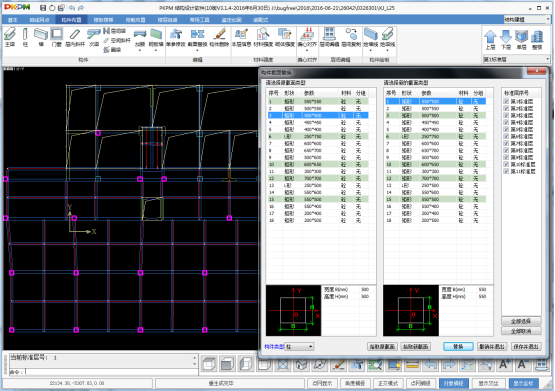This screenshot has width=555, height=391.
Task: Go to lower floor with 下层 arrow
Action: [x=506, y=39]
